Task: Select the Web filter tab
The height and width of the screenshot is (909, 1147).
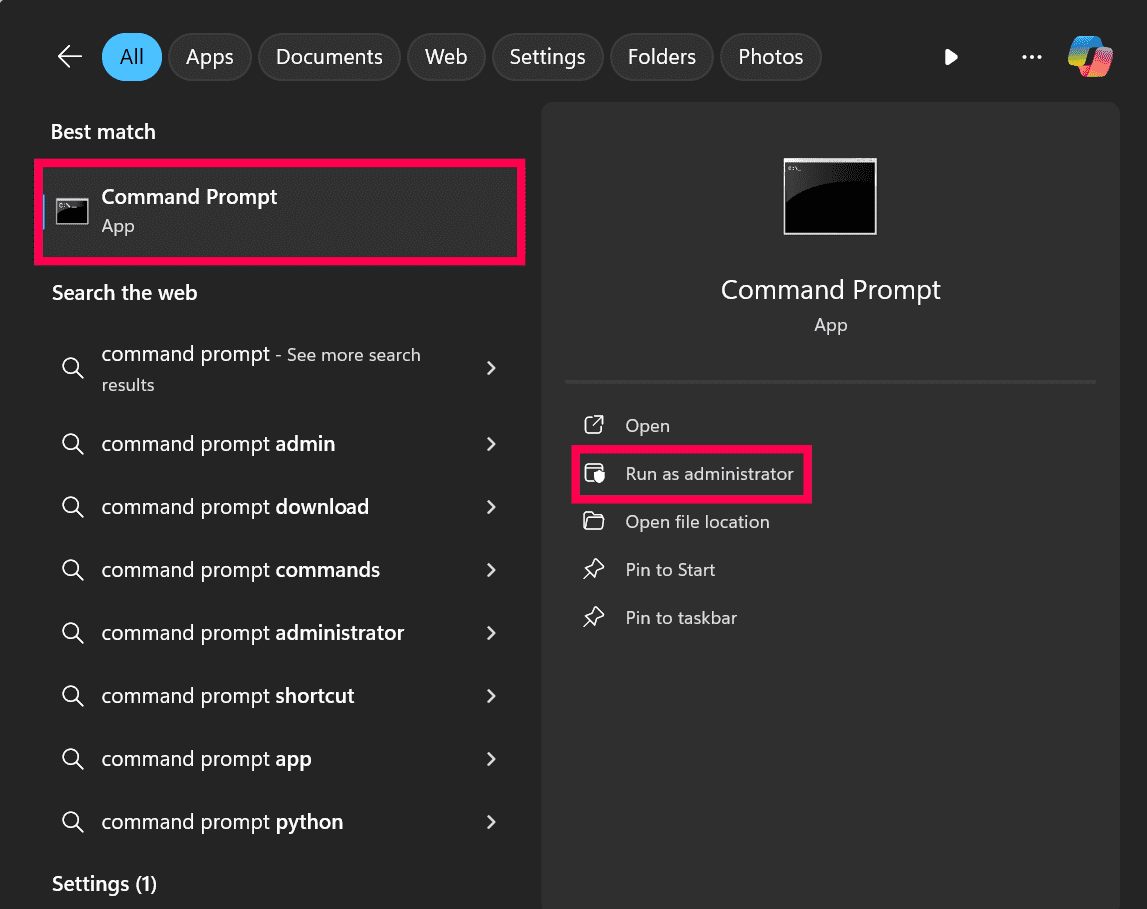Action: (x=446, y=57)
